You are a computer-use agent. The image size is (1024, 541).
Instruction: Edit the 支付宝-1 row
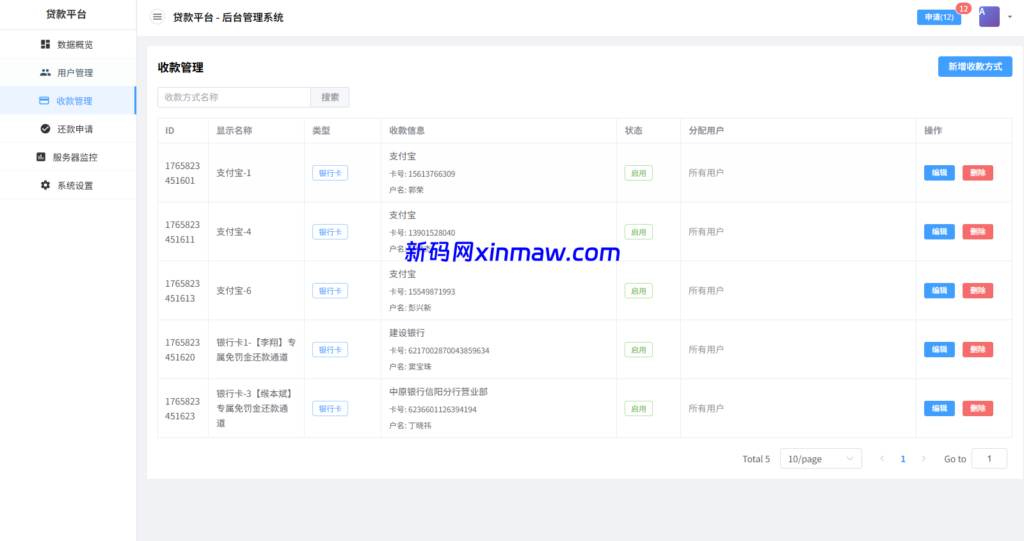(939, 172)
